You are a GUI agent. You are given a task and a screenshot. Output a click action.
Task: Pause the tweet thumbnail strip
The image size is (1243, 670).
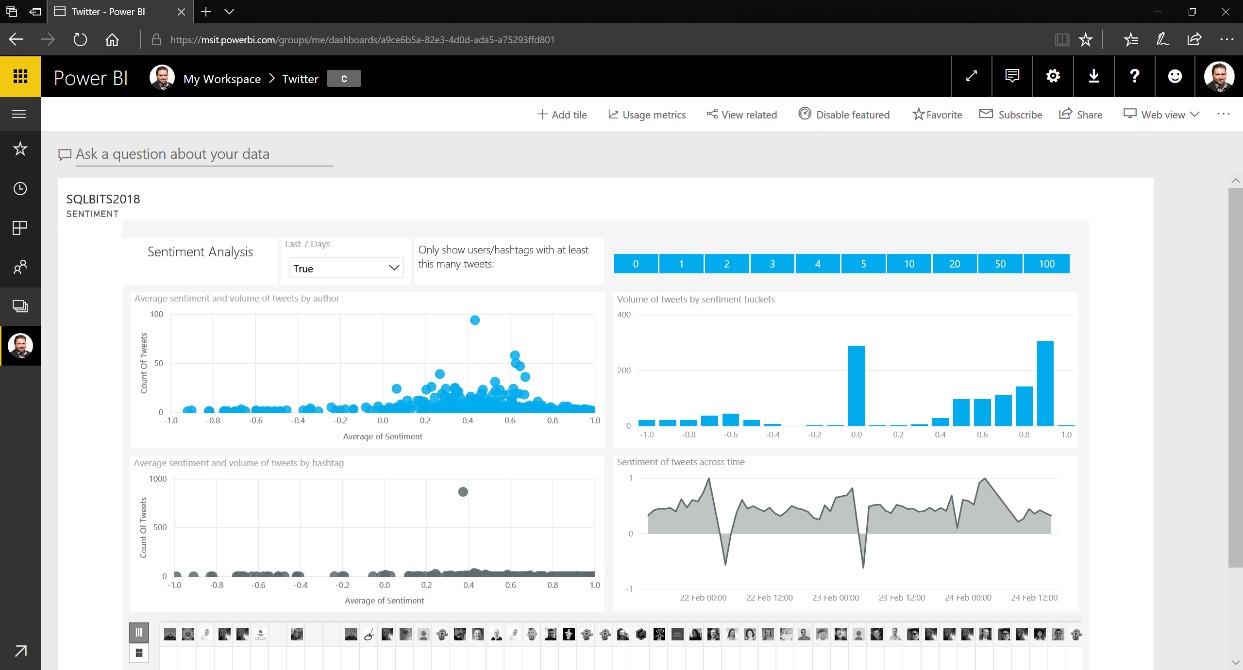139,632
